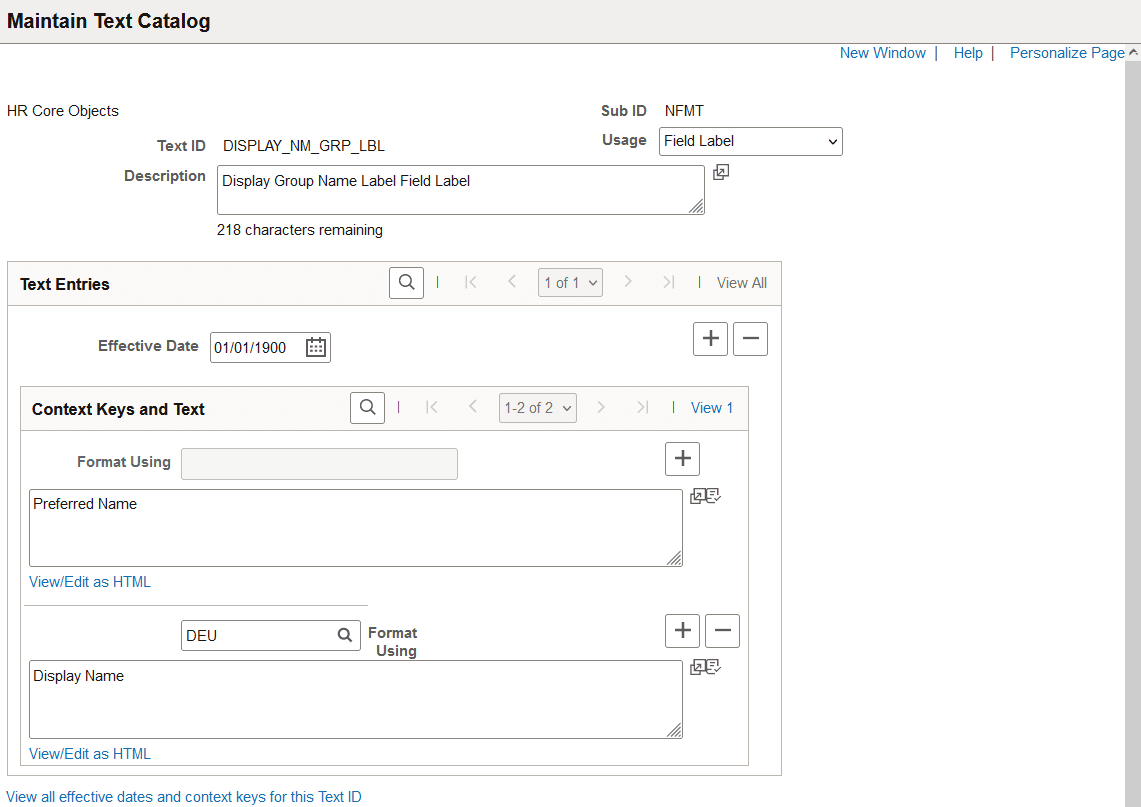This screenshot has height=807, width=1141.
Task: Add a new text entry row with the plus button
Action: point(710,338)
